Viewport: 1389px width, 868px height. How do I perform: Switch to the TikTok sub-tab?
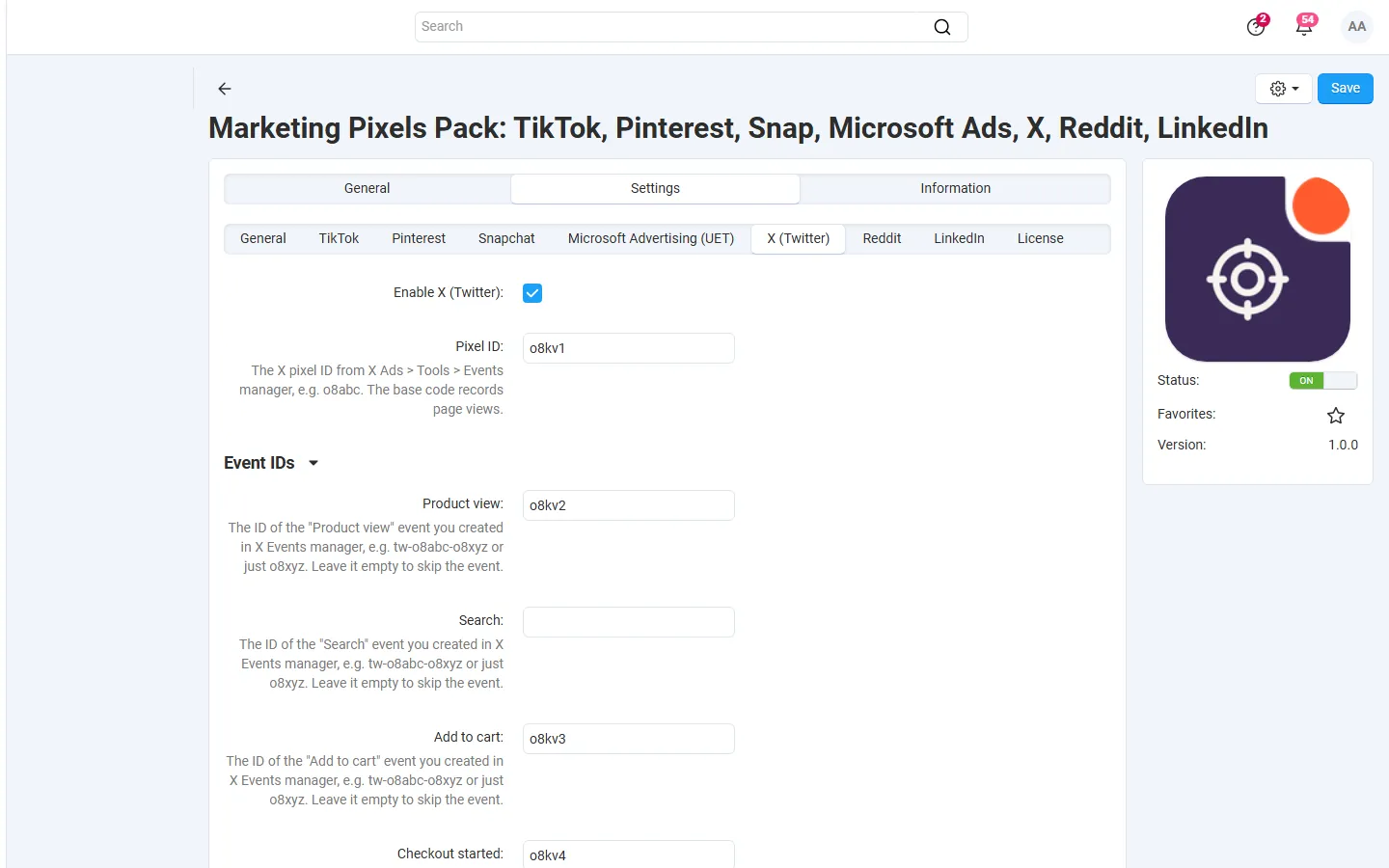pyautogui.click(x=339, y=239)
